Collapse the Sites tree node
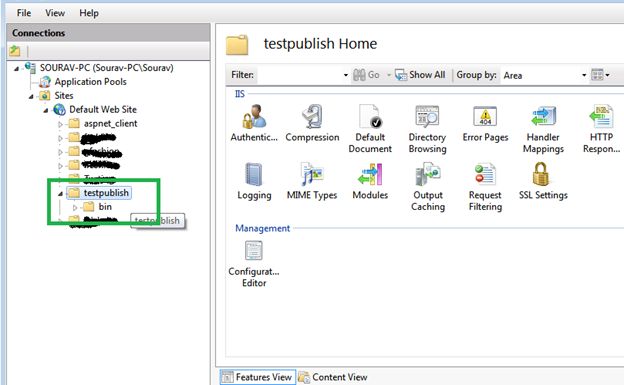 (31, 97)
